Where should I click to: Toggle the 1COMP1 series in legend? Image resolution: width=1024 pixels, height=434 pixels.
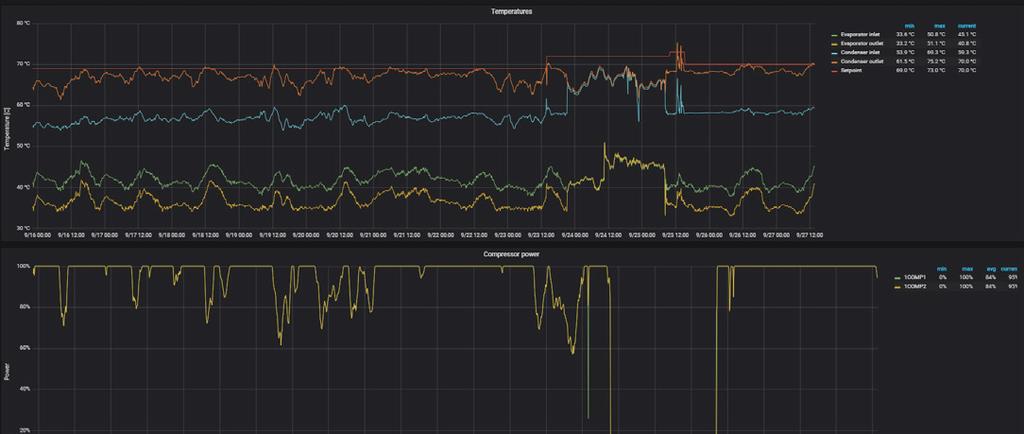(x=915, y=277)
